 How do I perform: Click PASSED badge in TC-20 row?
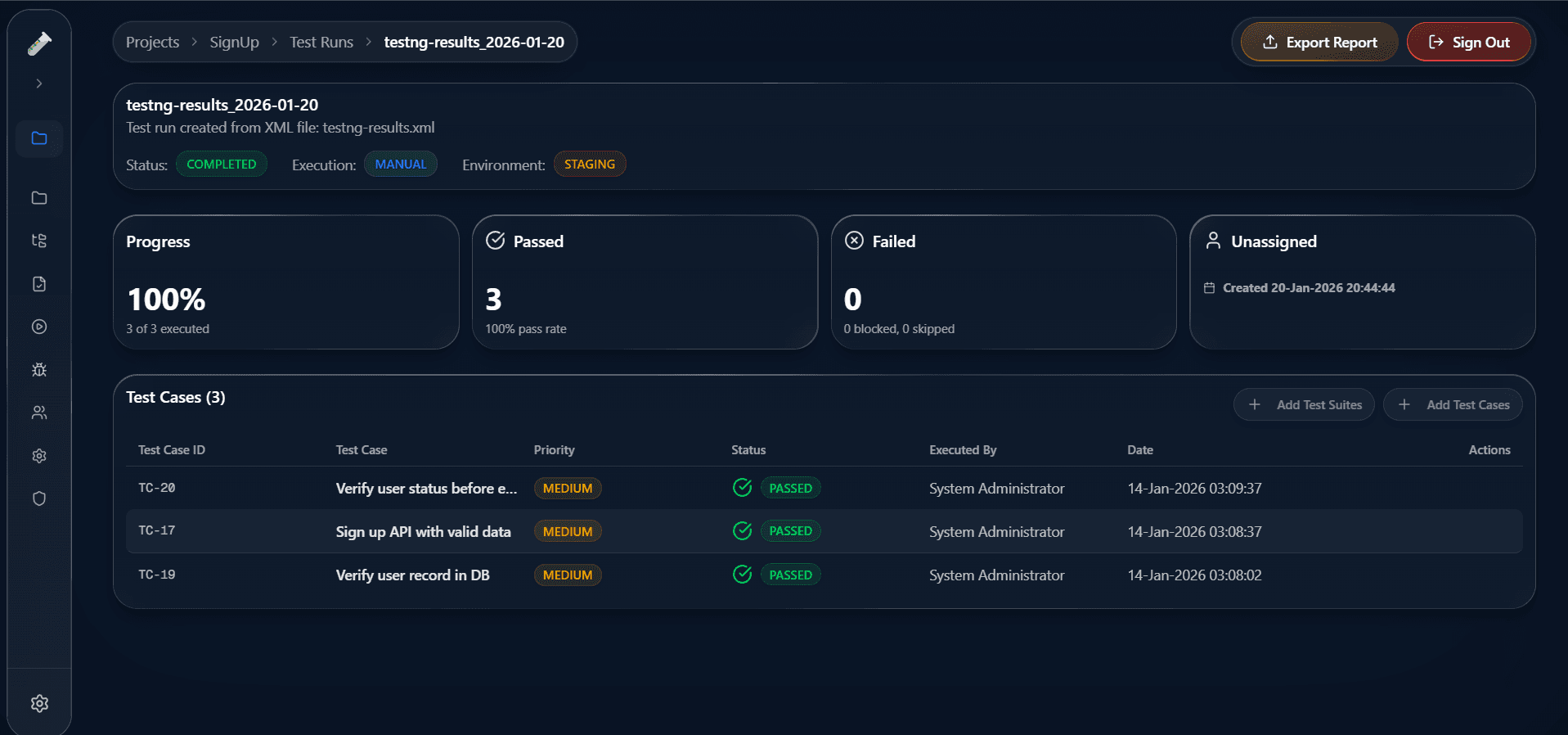coord(791,488)
